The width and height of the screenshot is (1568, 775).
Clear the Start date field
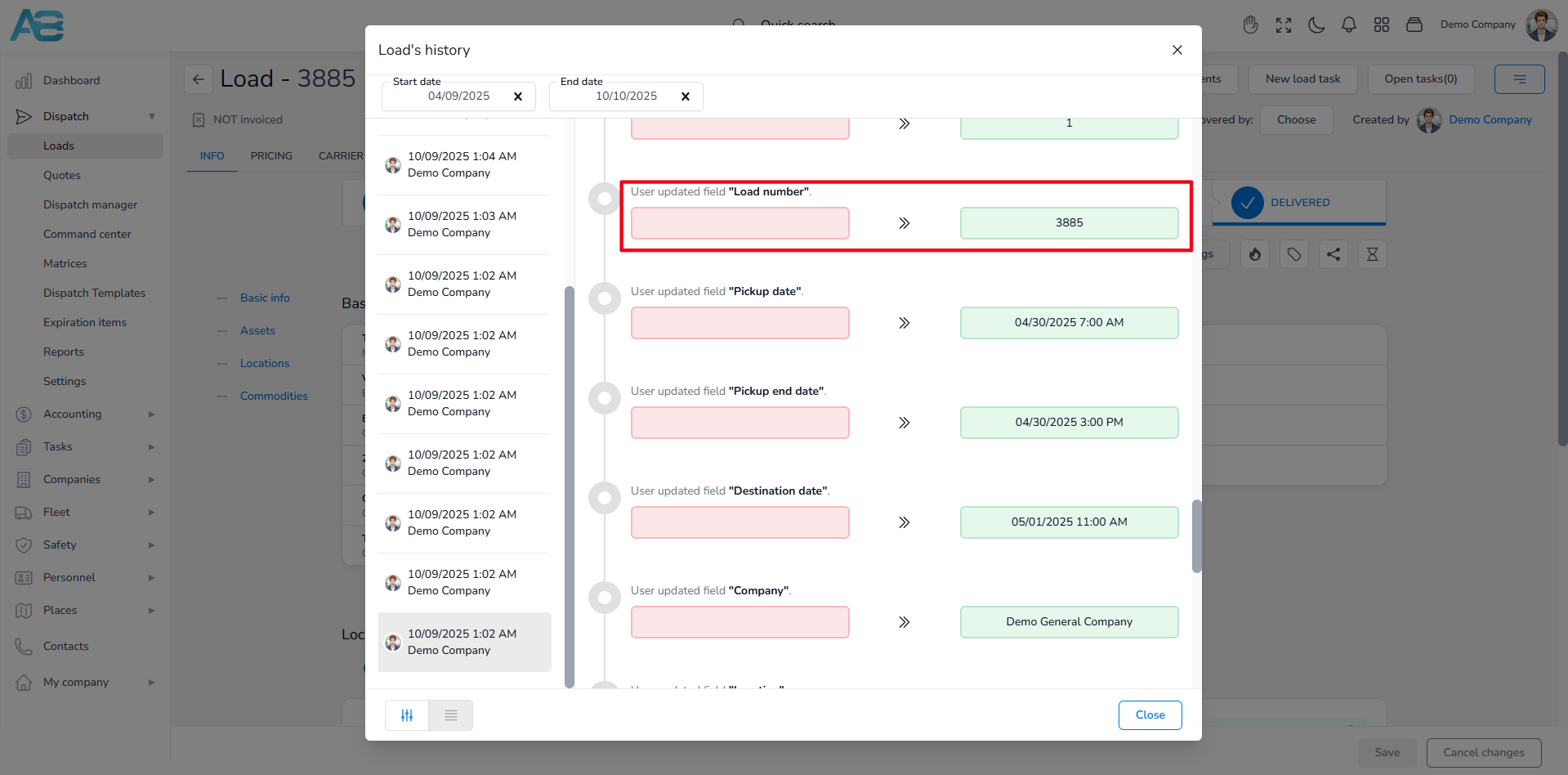[517, 96]
